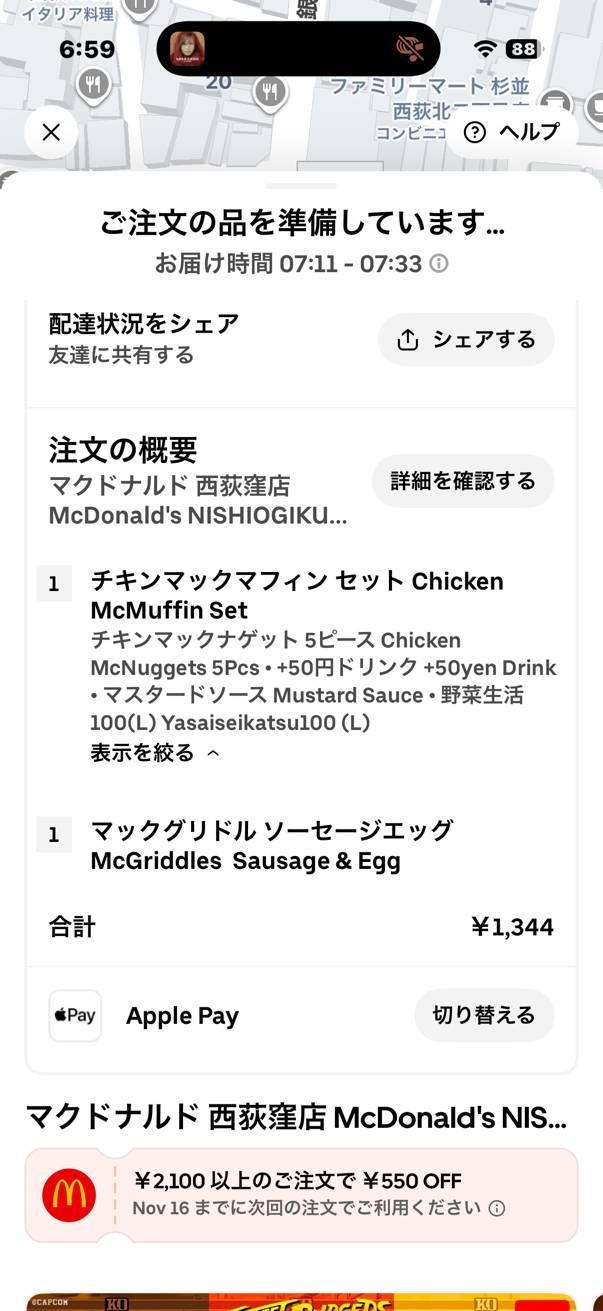Viewport: 603px width, 1311px height.
Task: Open the ヘルプ help button
Action: 511,132
